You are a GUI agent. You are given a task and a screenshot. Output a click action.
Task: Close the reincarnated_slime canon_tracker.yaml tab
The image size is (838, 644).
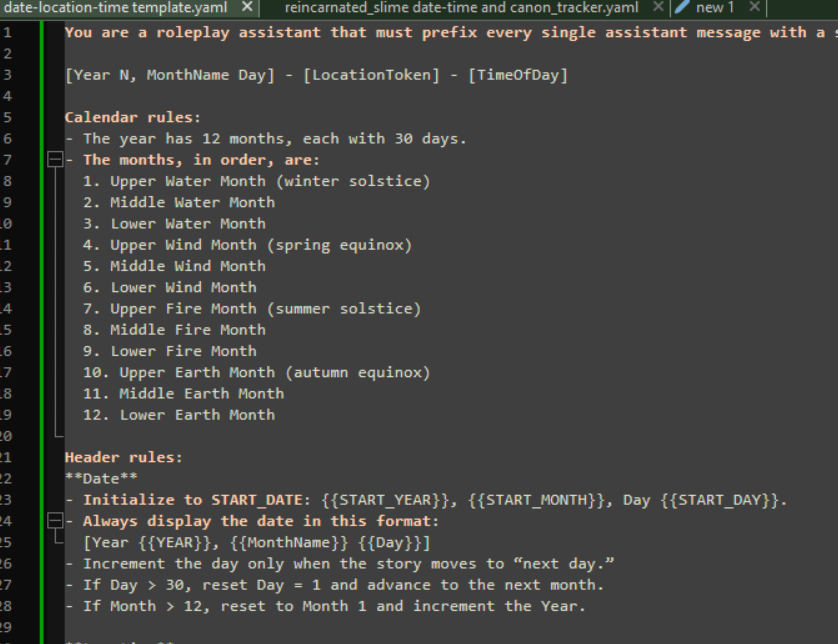pyautogui.click(x=658, y=7)
